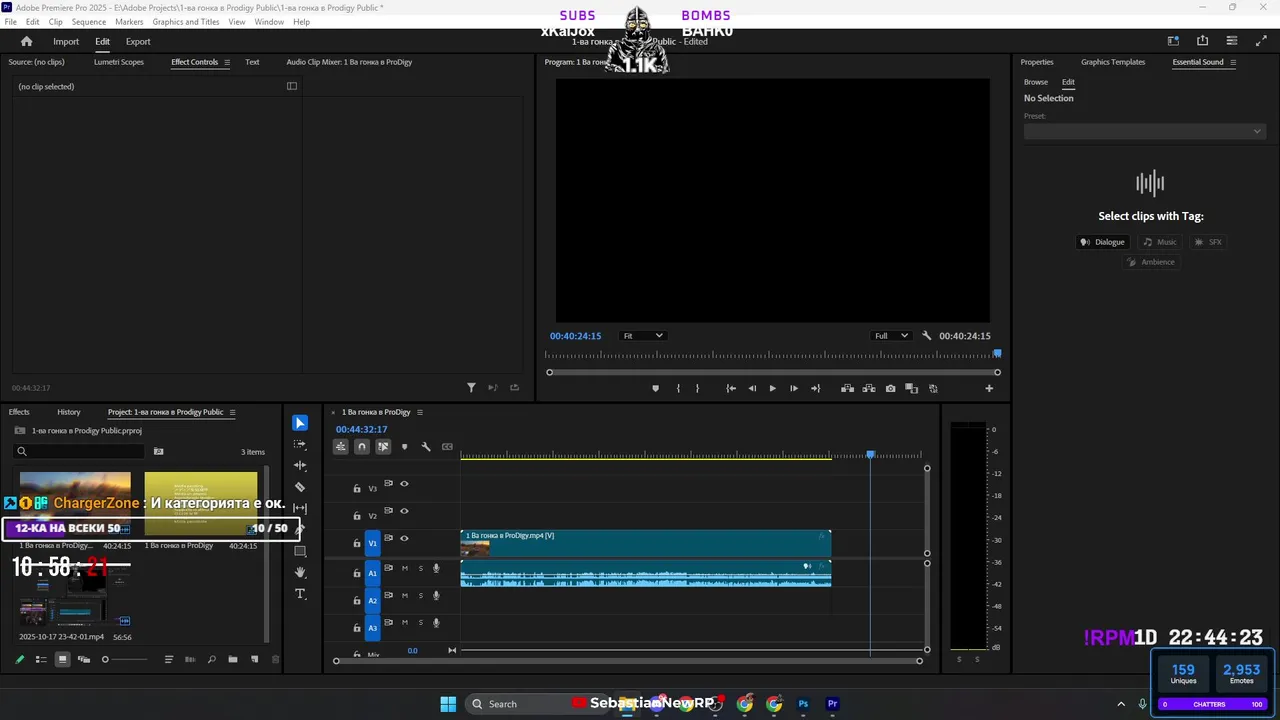This screenshot has height=720, width=1280.
Task: Open the Graphics and Titles menu
Action: pyautogui.click(x=186, y=21)
